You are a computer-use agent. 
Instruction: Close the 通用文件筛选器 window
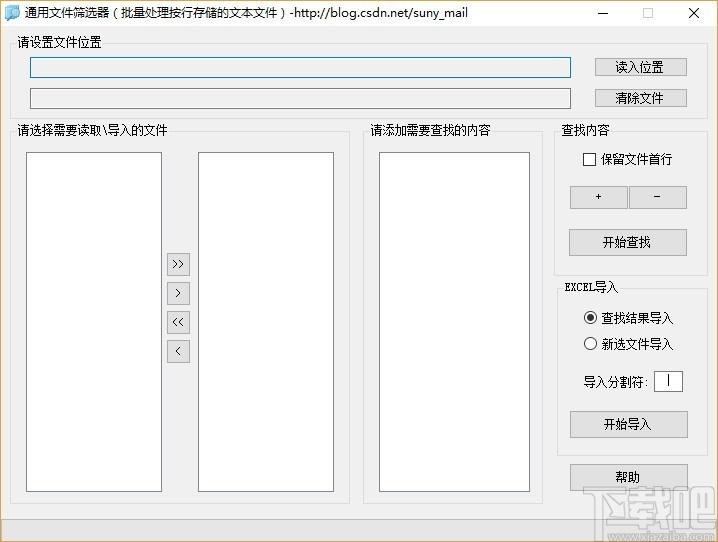point(694,13)
